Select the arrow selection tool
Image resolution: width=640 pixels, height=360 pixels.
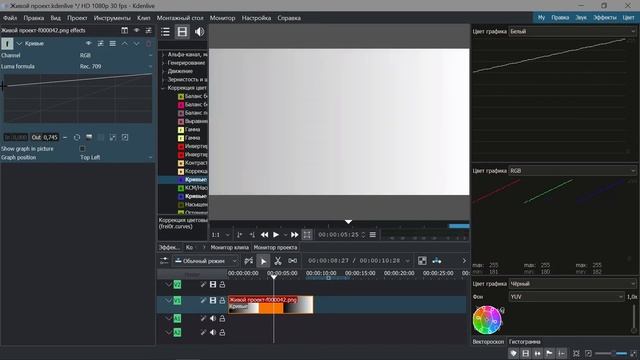263,261
